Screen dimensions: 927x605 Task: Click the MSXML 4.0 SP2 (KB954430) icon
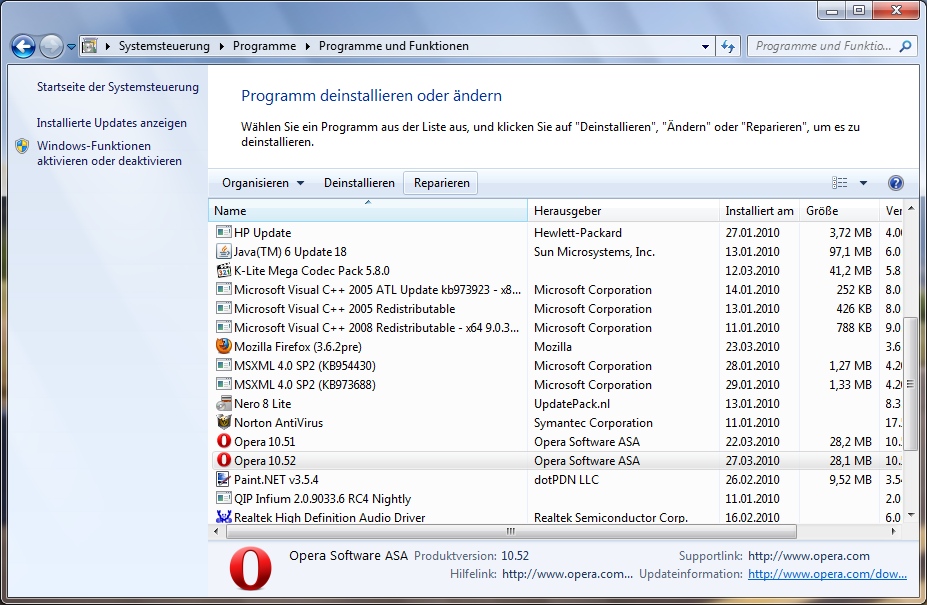pos(223,365)
